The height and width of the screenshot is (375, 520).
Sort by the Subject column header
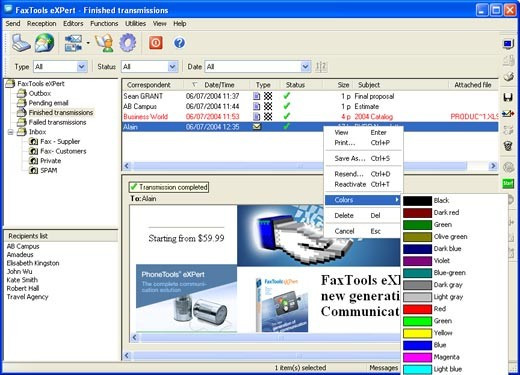[x=369, y=85]
